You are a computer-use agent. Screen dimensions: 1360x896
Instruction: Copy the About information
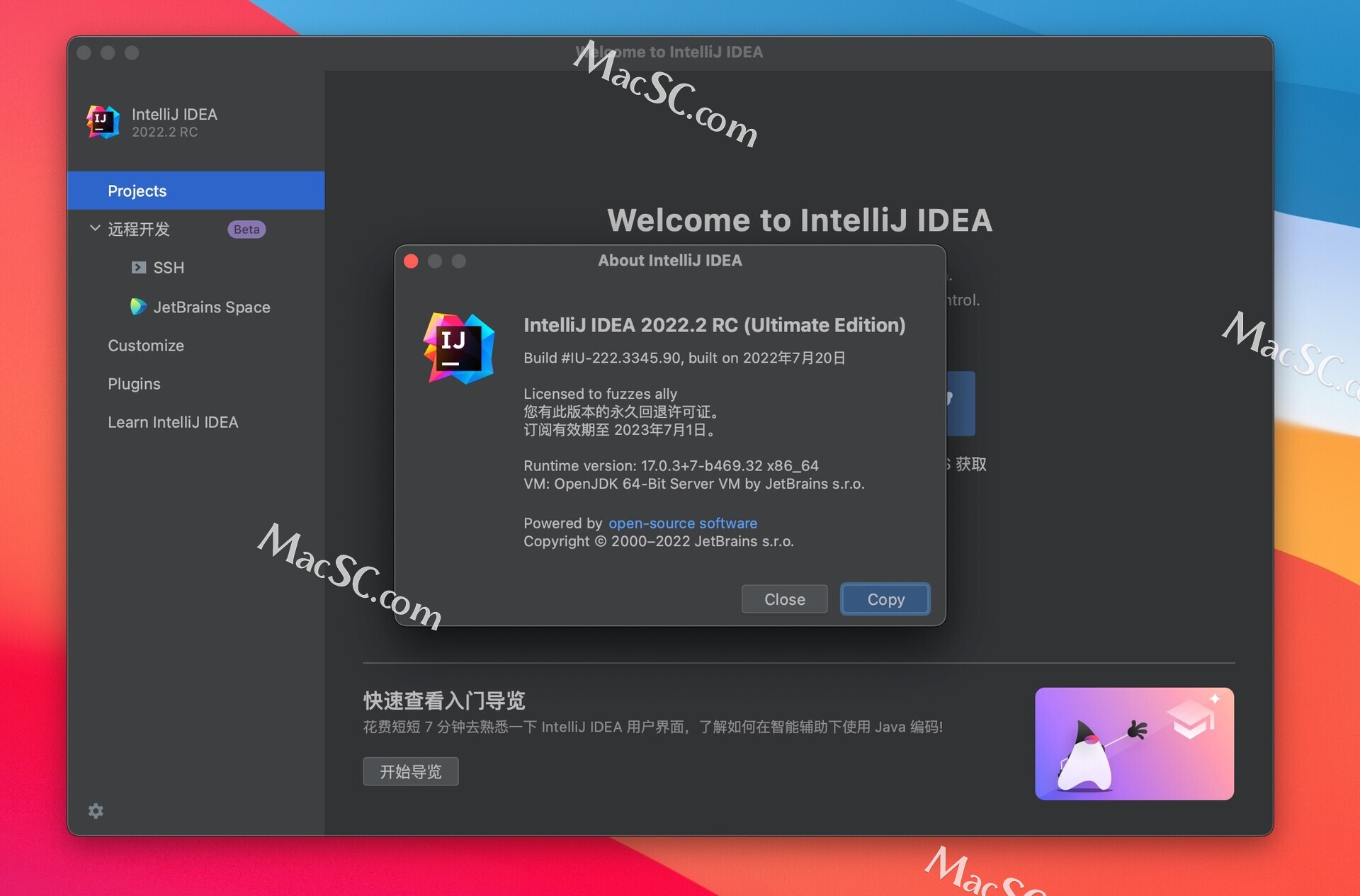[885, 599]
